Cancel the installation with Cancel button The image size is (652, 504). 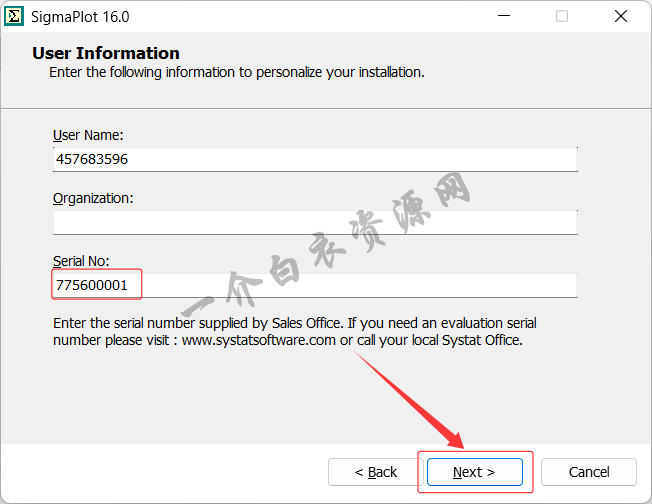pyautogui.click(x=589, y=472)
